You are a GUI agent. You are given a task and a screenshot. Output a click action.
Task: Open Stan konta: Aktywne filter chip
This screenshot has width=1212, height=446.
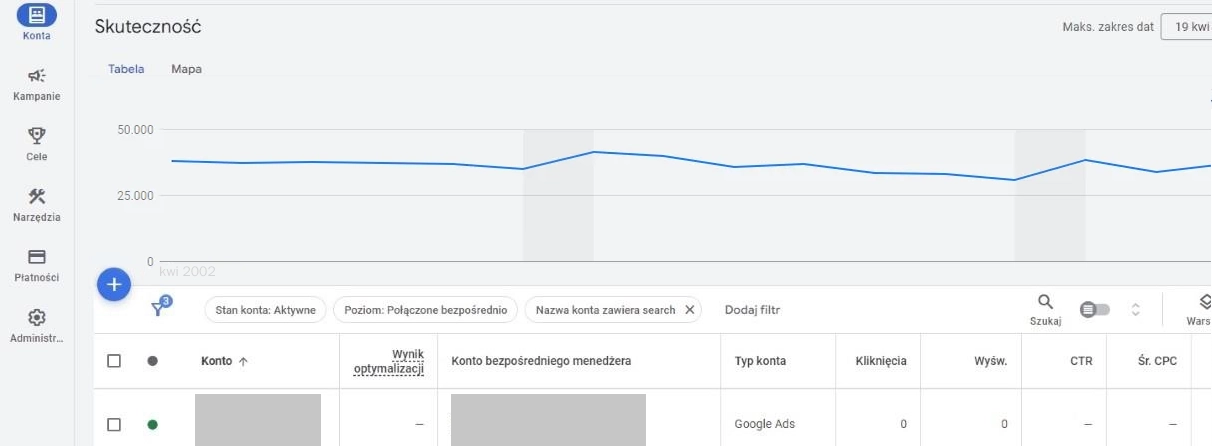[x=265, y=310]
